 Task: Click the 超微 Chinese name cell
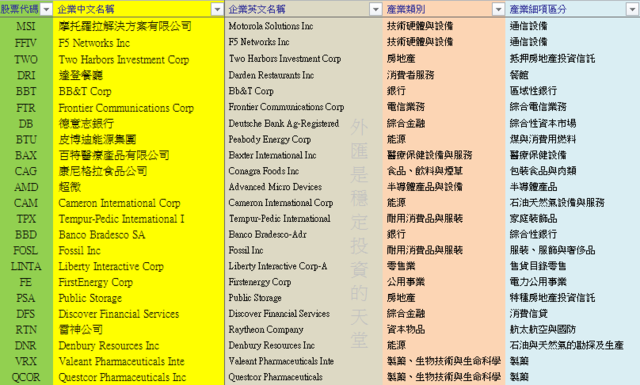pyautogui.click(x=139, y=187)
